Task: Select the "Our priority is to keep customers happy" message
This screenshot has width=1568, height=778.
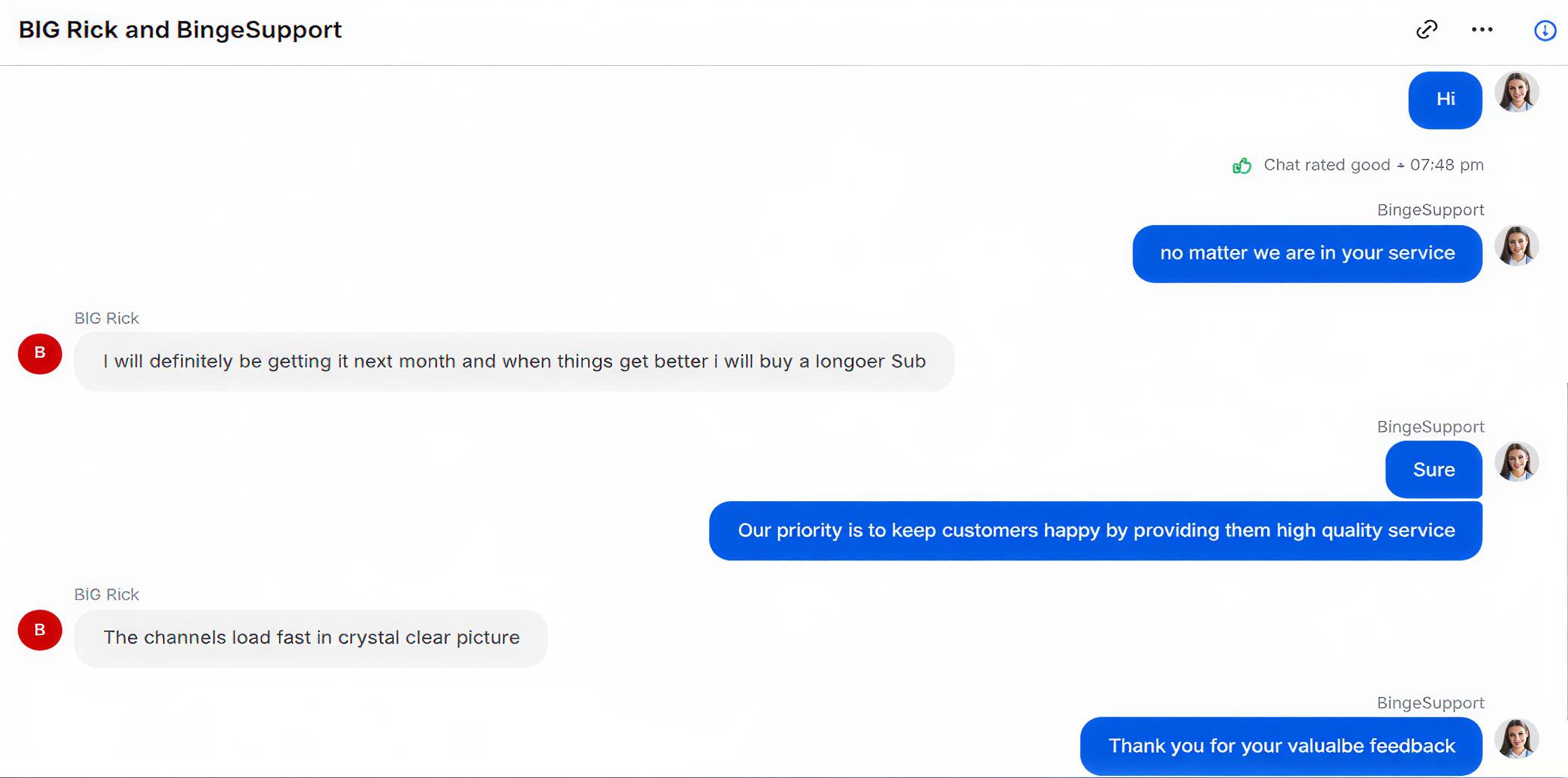Action: [x=1095, y=530]
